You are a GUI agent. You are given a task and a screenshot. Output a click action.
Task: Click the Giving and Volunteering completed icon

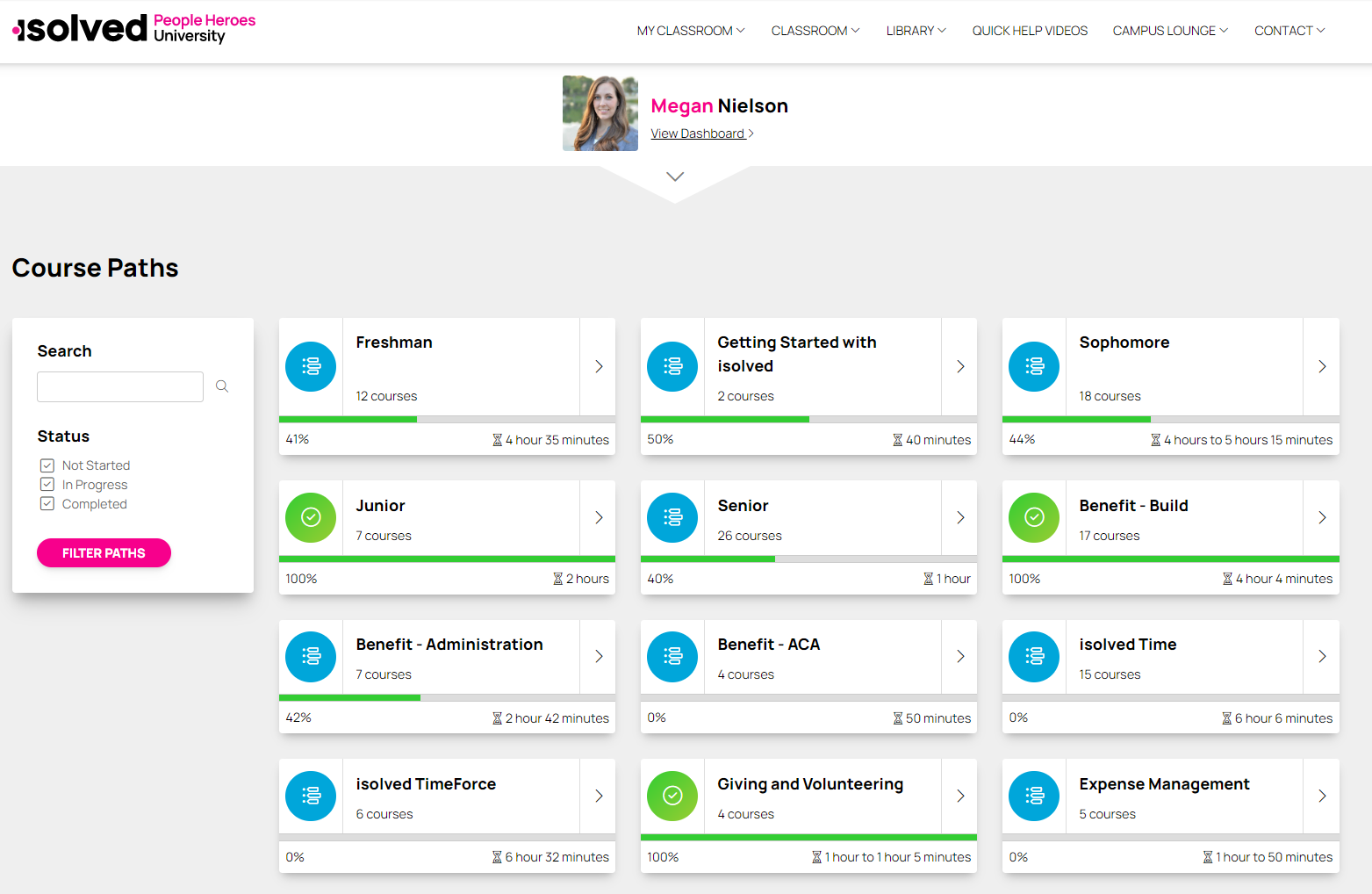click(x=672, y=796)
